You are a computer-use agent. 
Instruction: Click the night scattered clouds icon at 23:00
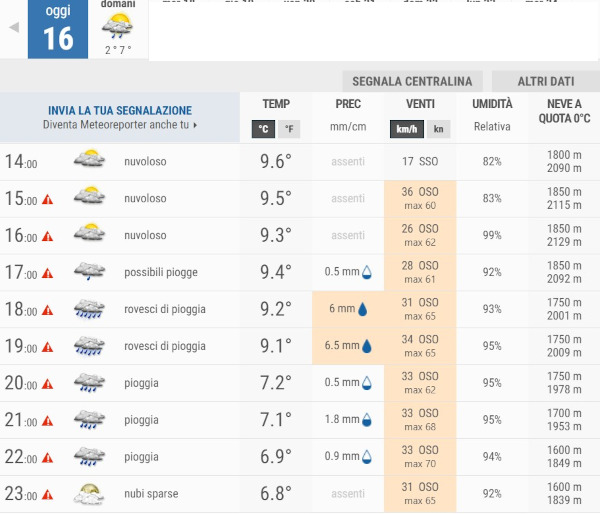(x=89, y=494)
